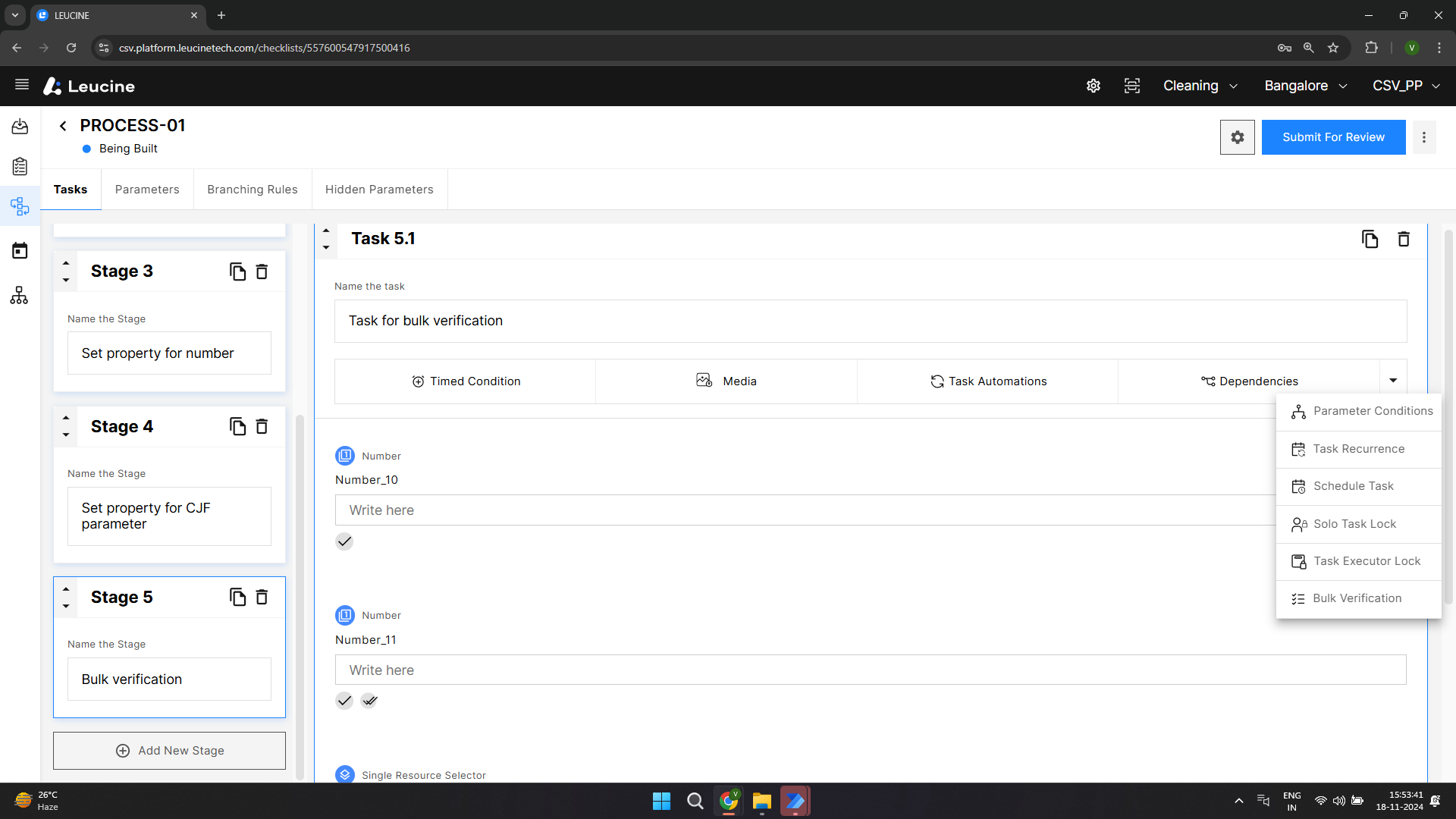Viewport: 1456px width, 819px height.
Task: Delete Stage 4
Action: coord(262,426)
